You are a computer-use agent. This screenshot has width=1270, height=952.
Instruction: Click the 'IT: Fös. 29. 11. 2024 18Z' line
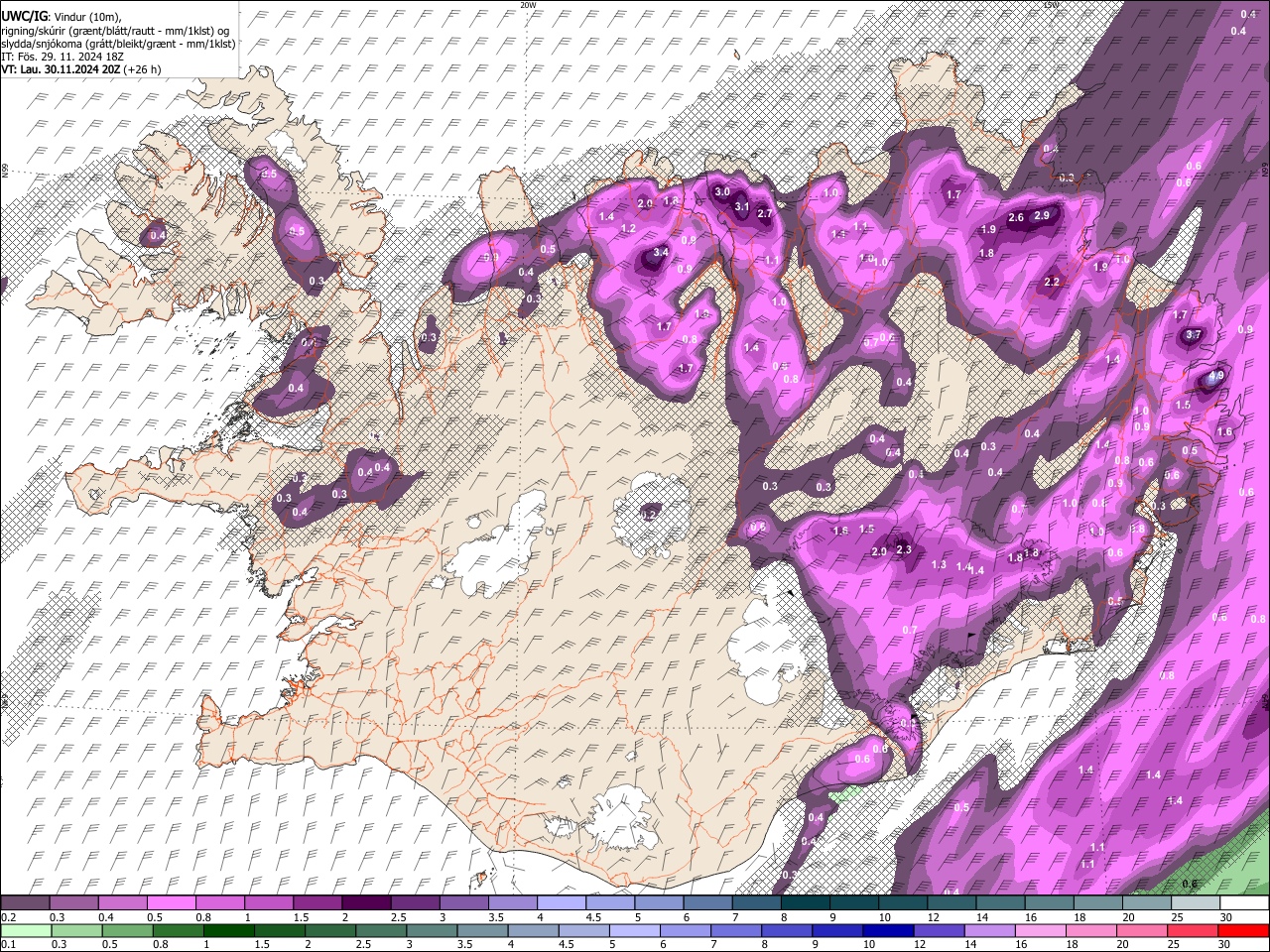(x=62, y=57)
